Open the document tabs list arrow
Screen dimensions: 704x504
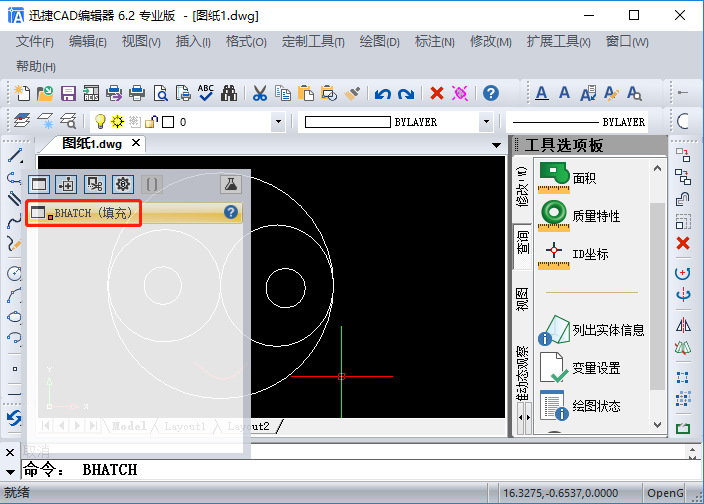click(x=496, y=145)
